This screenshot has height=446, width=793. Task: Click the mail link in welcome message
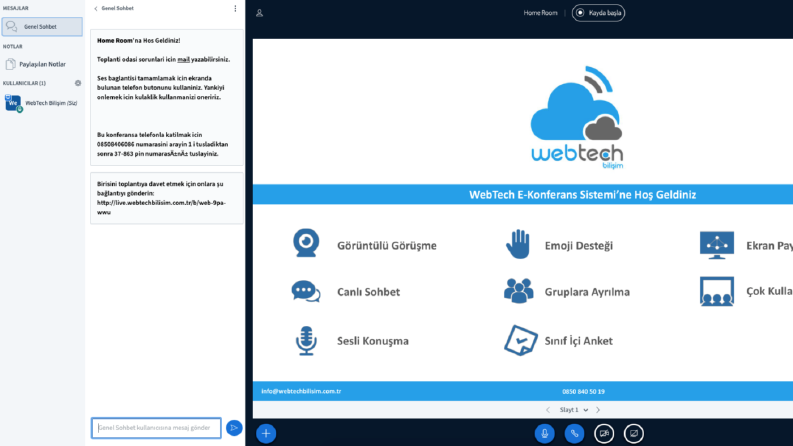tap(183, 60)
